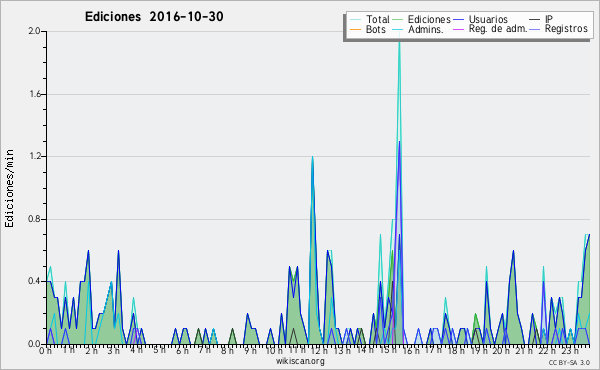Image resolution: width=600 pixels, height=370 pixels.
Task: Click the '3 h' x-axis label
Action: [114, 350]
